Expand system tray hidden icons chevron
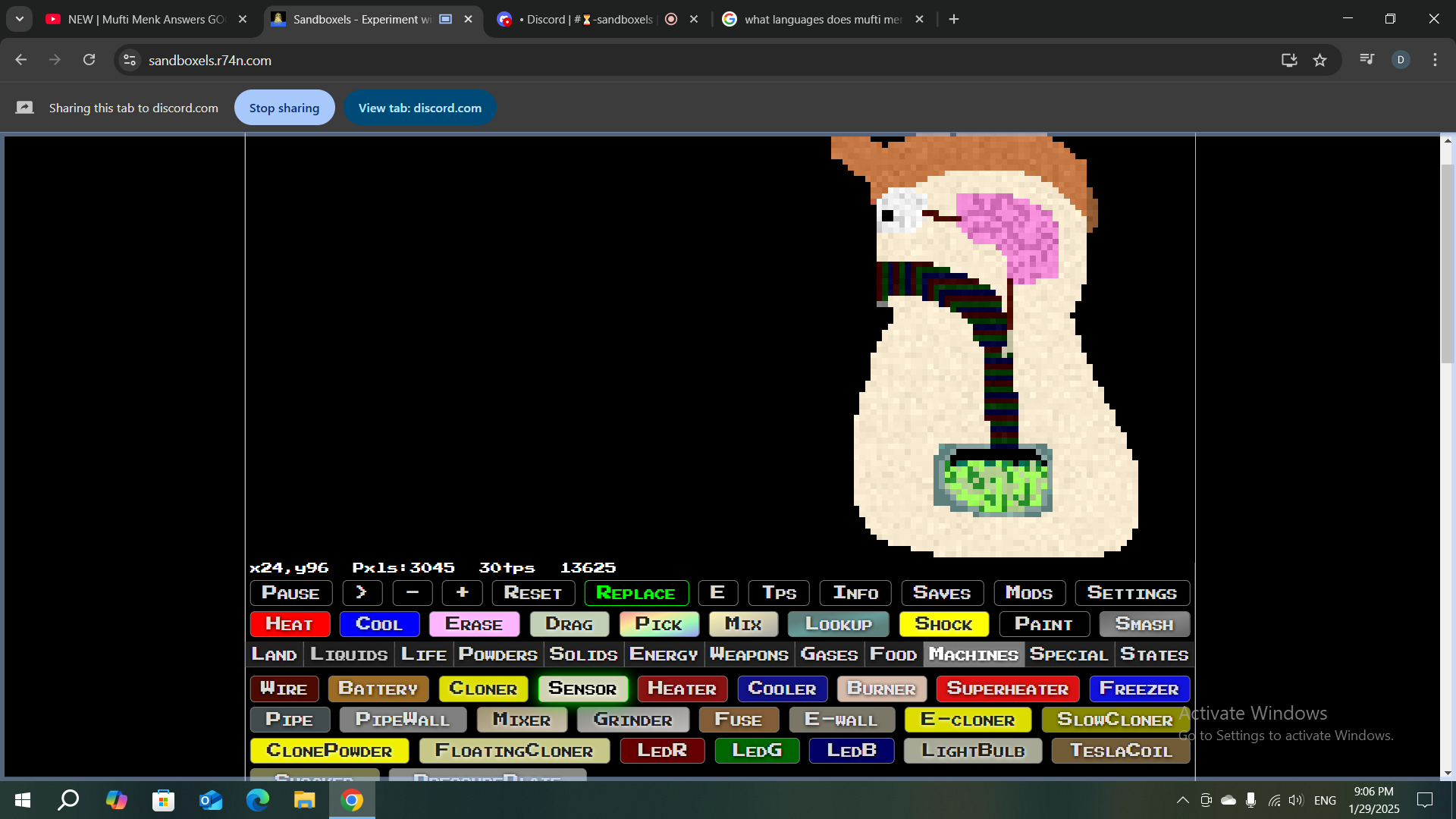1456x819 pixels. pyautogui.click(x=1182, y=800)
